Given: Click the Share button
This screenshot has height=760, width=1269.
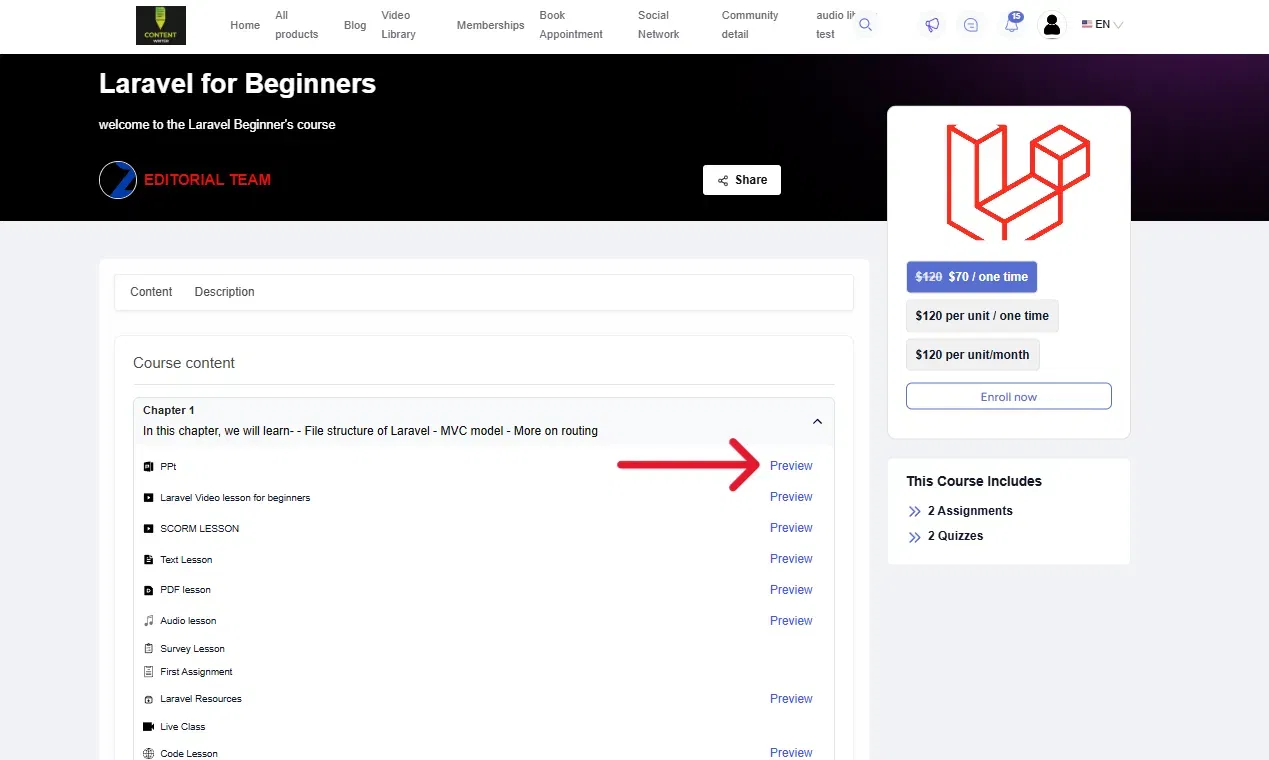Looking at the screenshot, I should [x=741, y=180].
